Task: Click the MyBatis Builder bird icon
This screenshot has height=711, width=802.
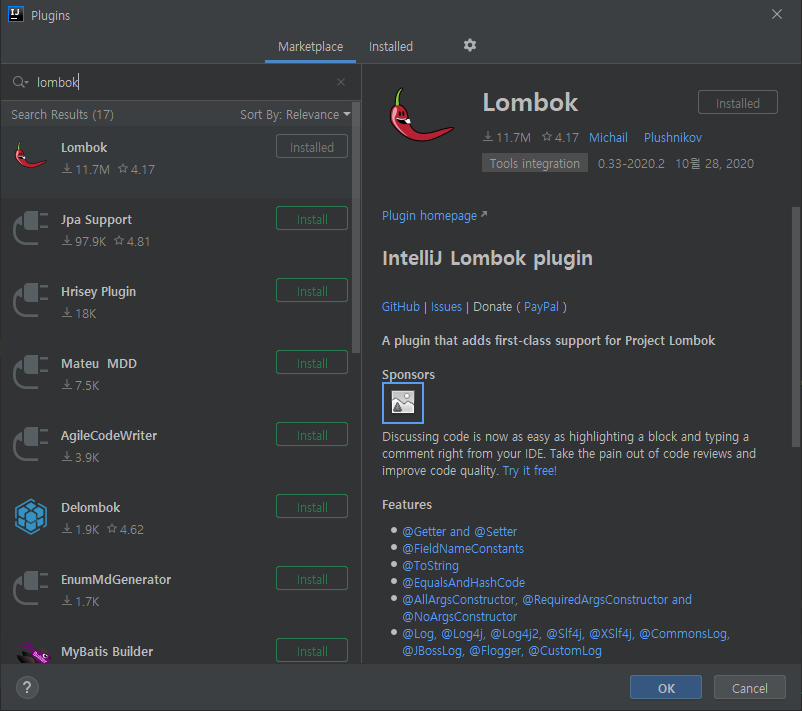Action: click(x=33, y=653)
